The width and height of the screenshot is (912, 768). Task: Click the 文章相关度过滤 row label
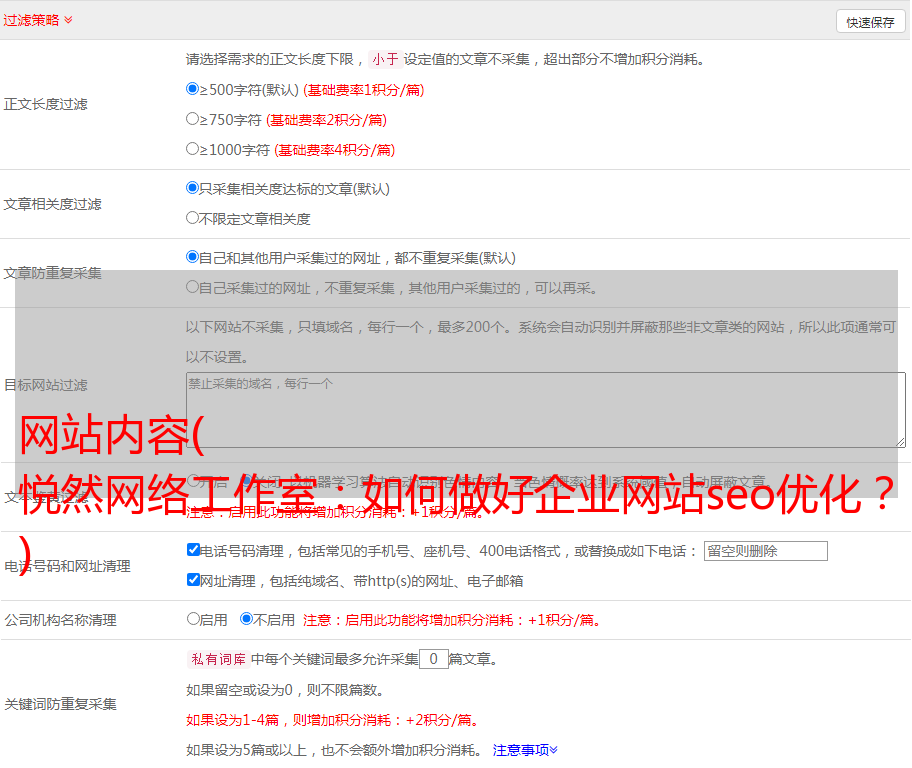[53, 204]
